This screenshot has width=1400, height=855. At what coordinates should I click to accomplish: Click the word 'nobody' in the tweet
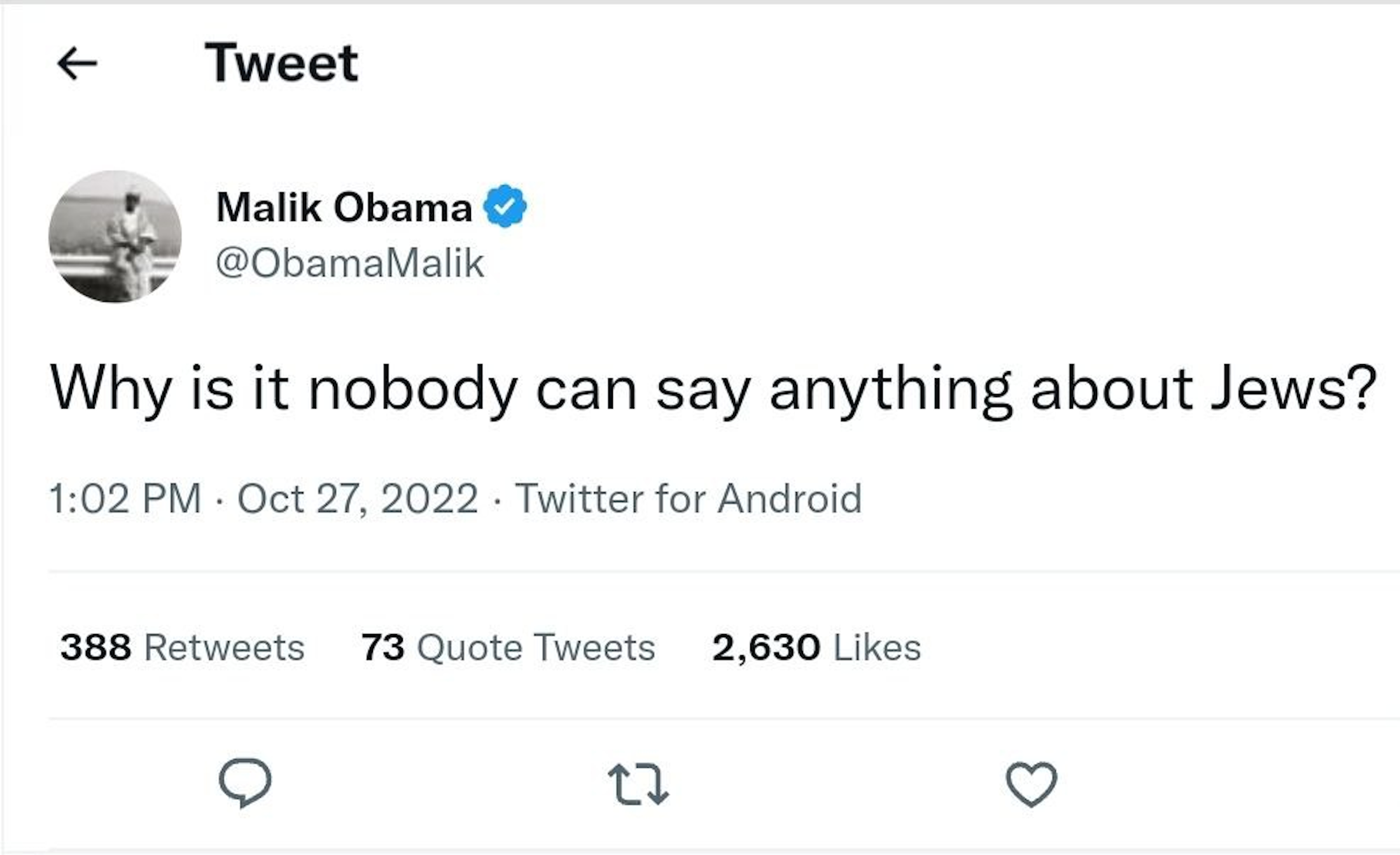(x=412, y=389)
